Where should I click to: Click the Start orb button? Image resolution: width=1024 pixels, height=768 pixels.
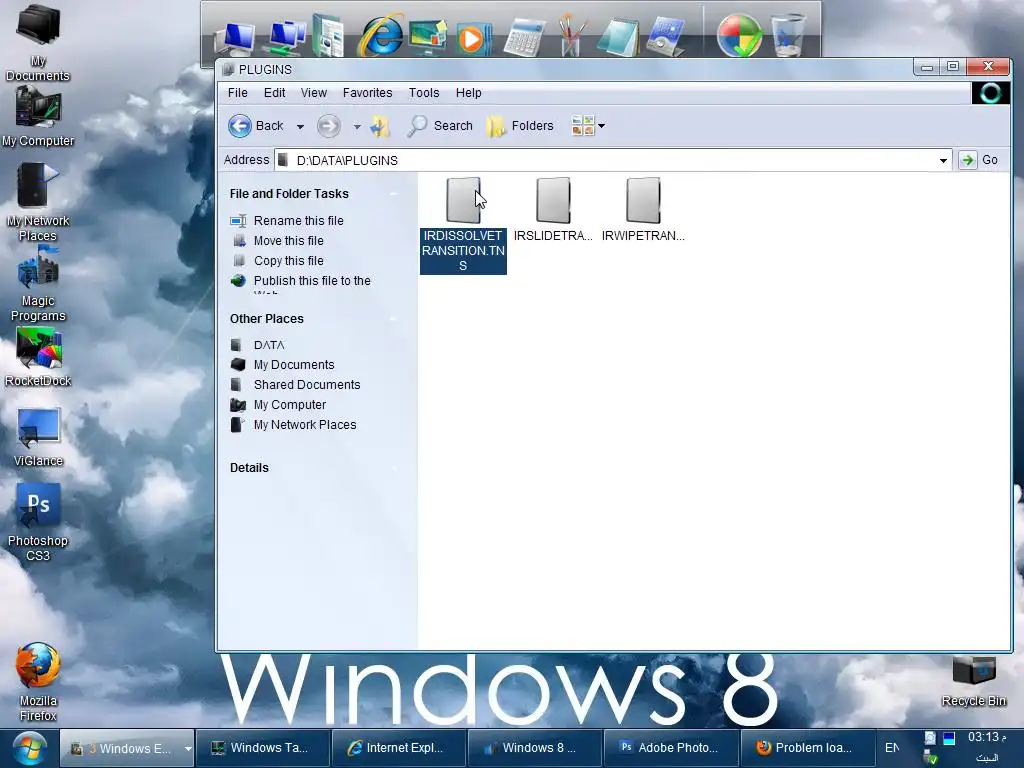pyautogui.click(x=29, y=748)
